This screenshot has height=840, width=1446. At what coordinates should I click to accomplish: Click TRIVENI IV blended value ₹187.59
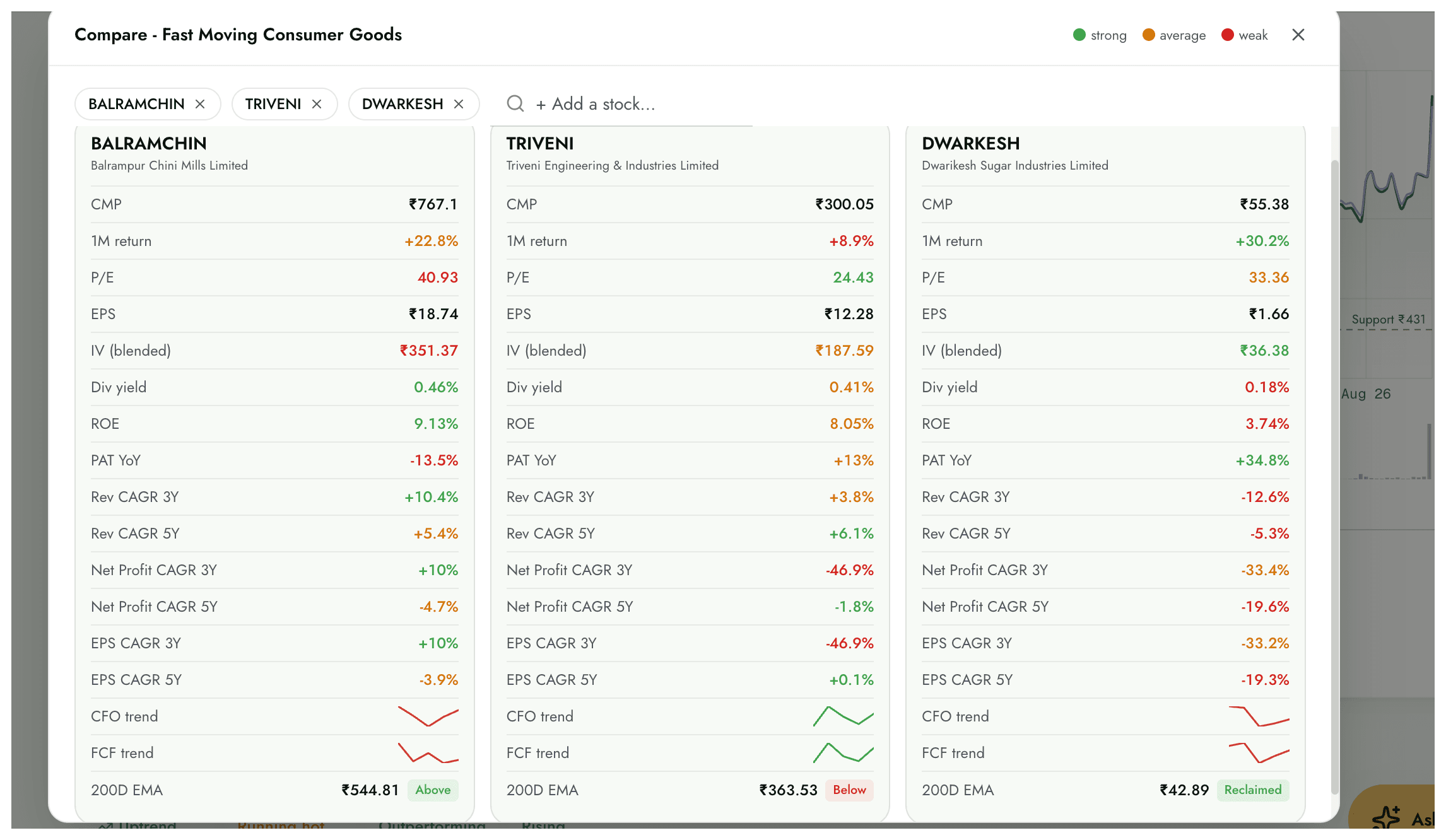[x=844, y=351]
